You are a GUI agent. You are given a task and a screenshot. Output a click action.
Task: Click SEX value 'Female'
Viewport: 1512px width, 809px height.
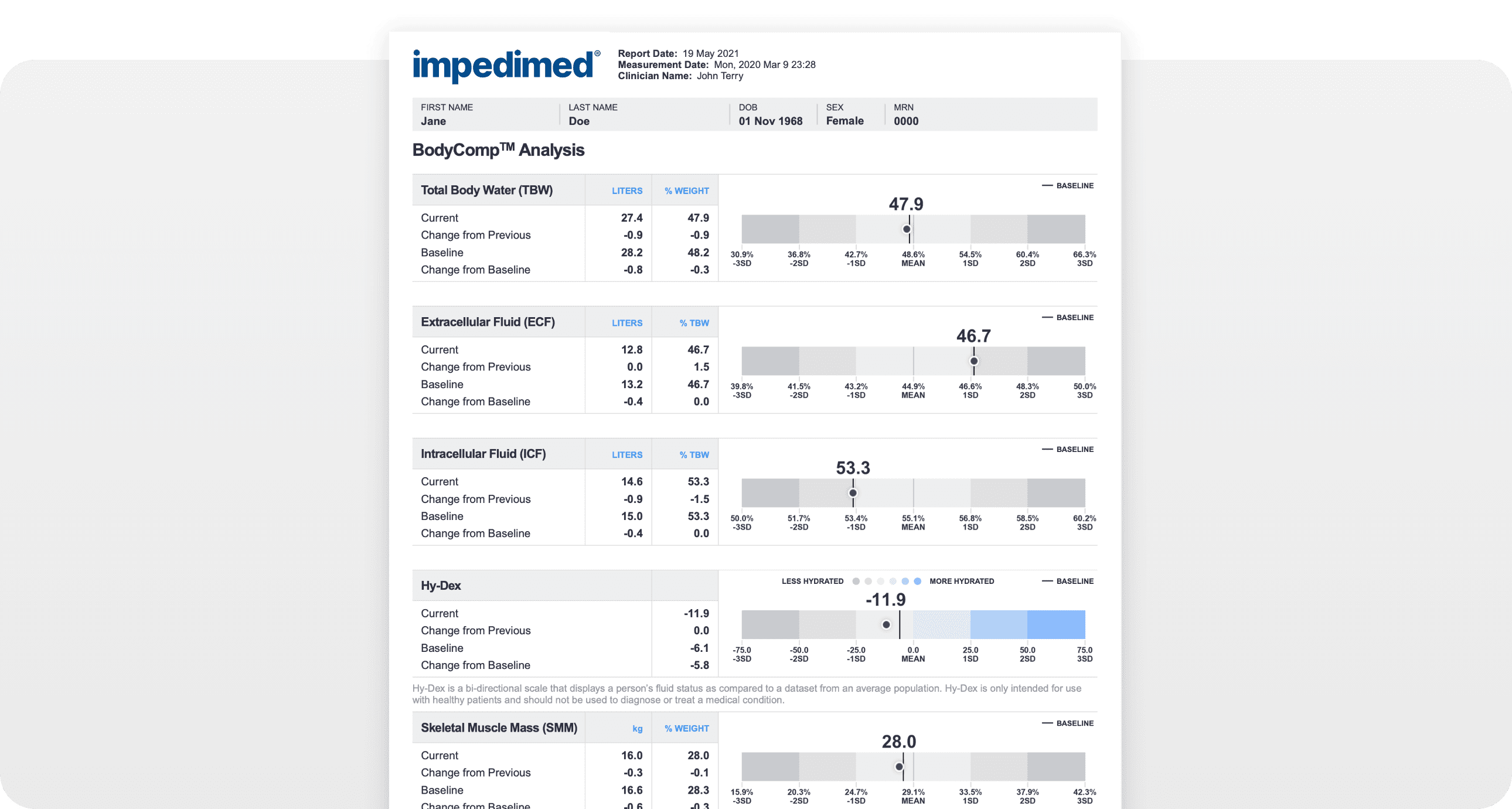[x=844, y=121]
